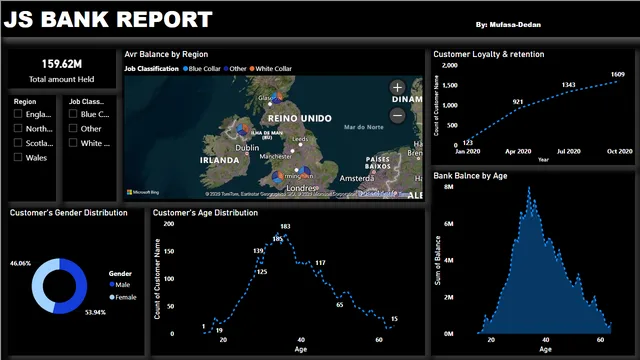The image size is (640, 360).
Task: Tick the England region checkbox
Action: [x=18, y=113]
